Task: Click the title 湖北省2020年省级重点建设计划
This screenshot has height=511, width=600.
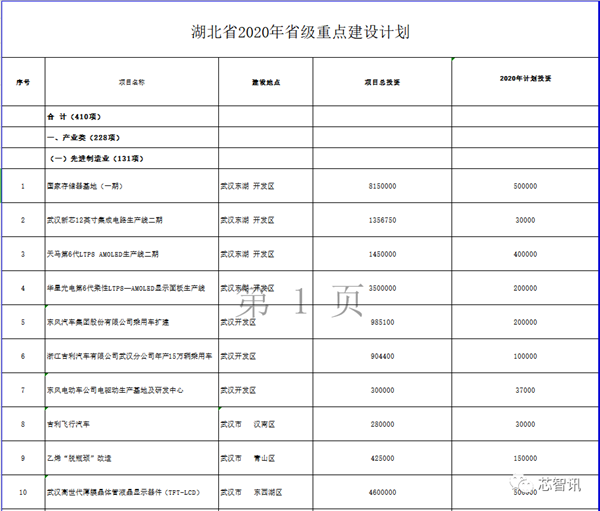Action: [x=300, y=31]
